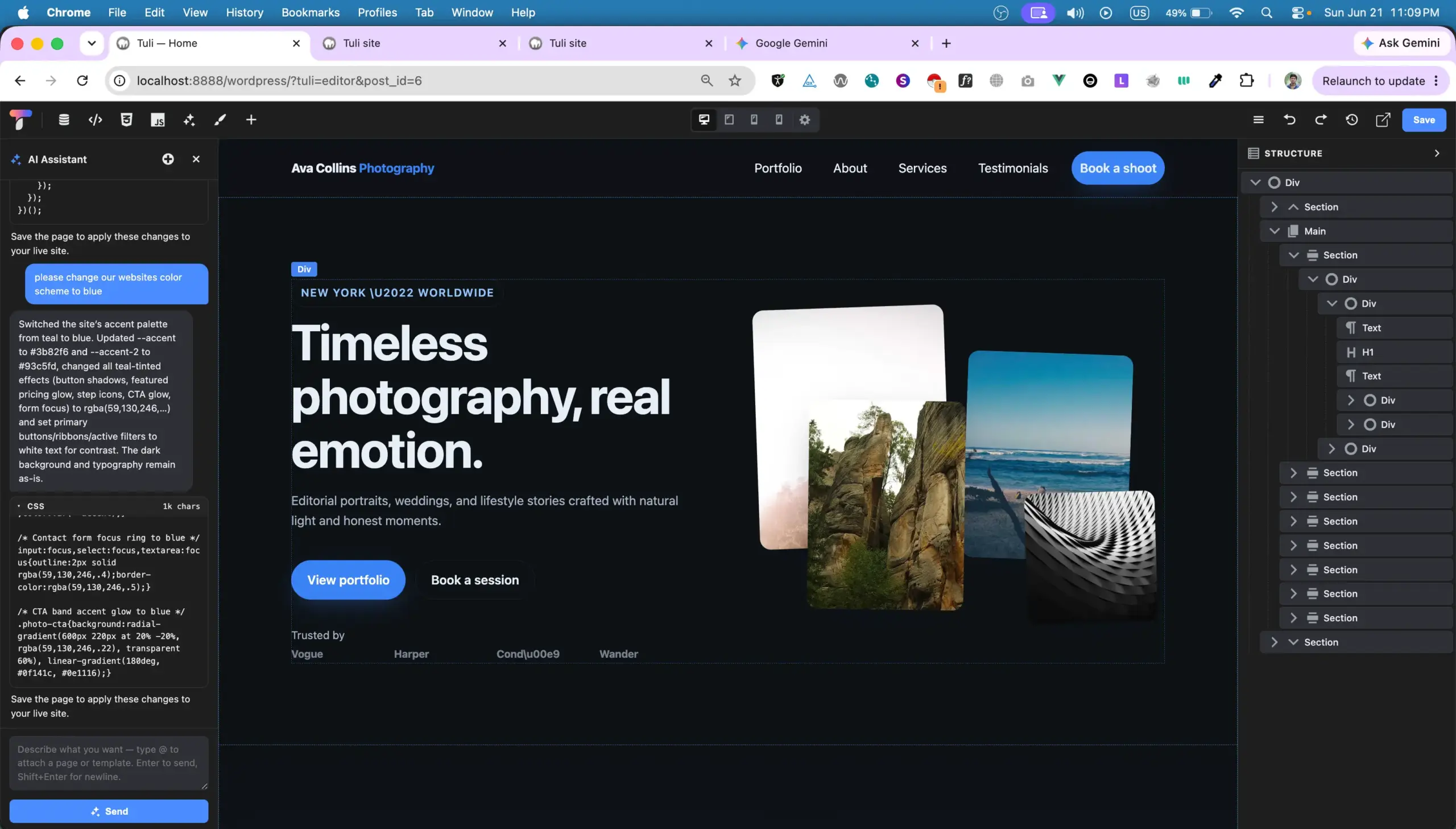Open the tab search dropdown

click(91, 43)
